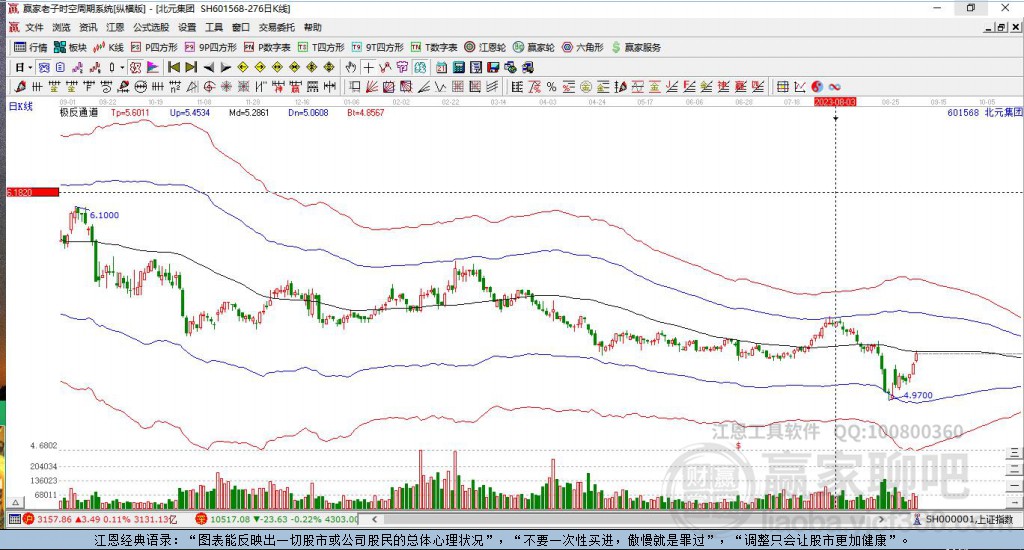Viewport: 1024px width, 550px height.
Task: Open the 行情 quotes view
Action: coord(31,47)
